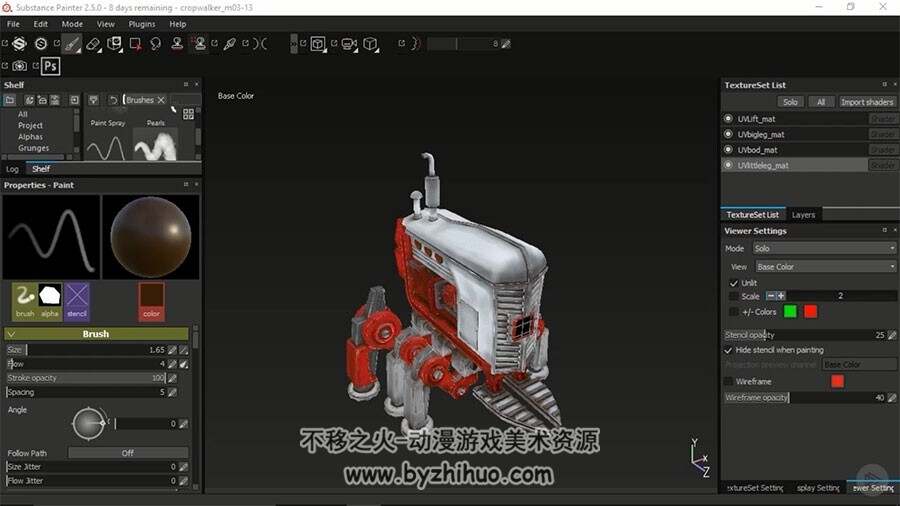Click the pen icon for Stencil opacity
Image resolution: width=900 pixels, height=506 pixels.
[x=891, y=335]
